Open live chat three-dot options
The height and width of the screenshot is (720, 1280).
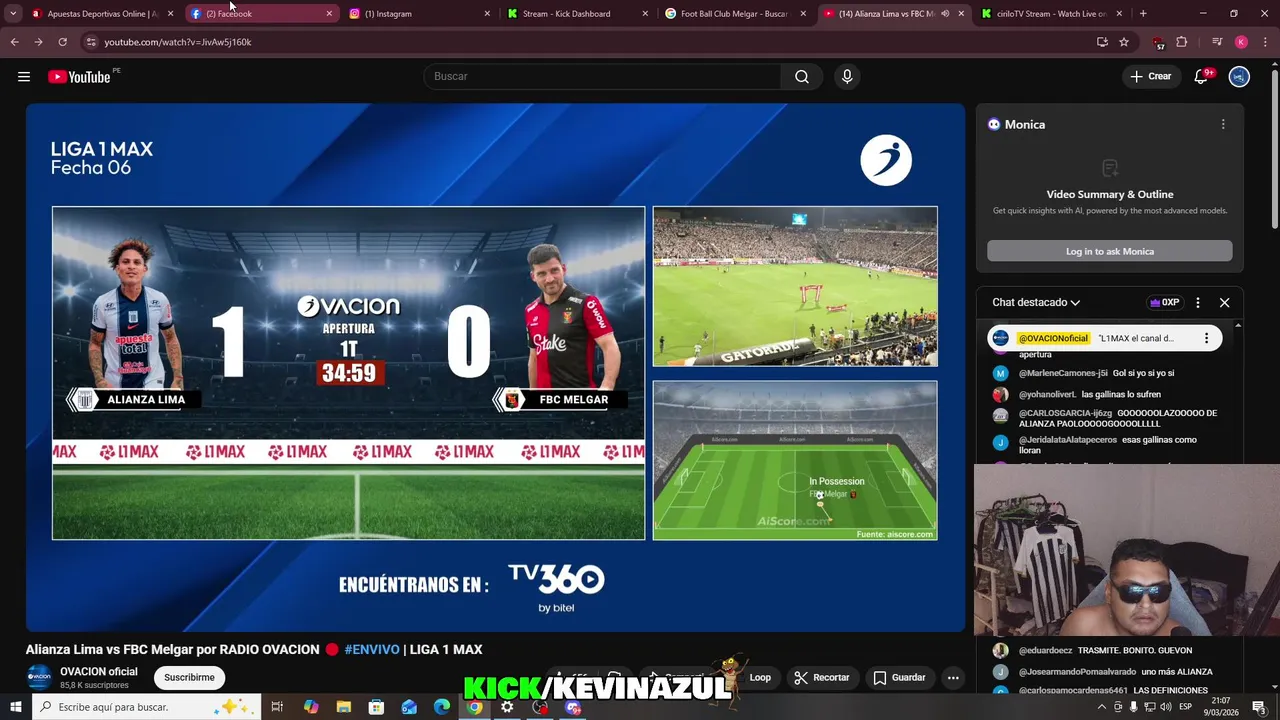tap(1198, 302)
